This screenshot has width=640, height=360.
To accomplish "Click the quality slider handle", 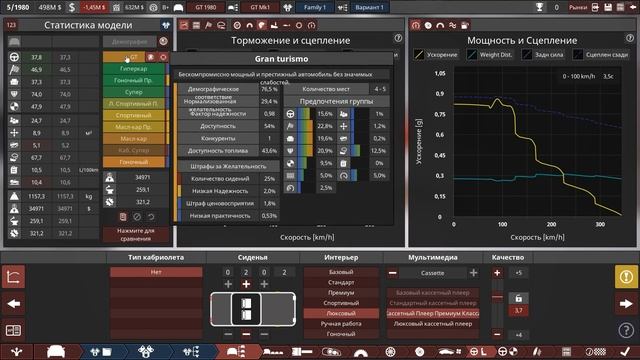I will click(497, 297).
